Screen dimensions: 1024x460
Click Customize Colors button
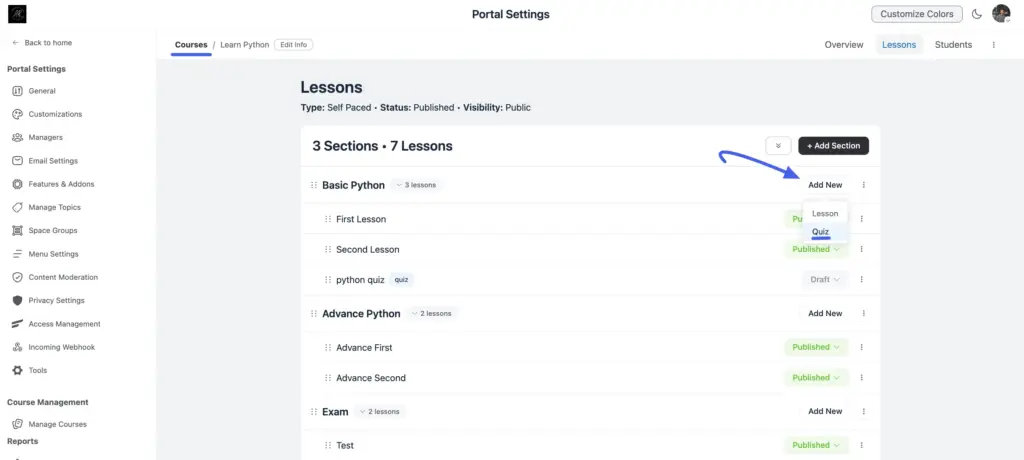click(x=917, y=14)
